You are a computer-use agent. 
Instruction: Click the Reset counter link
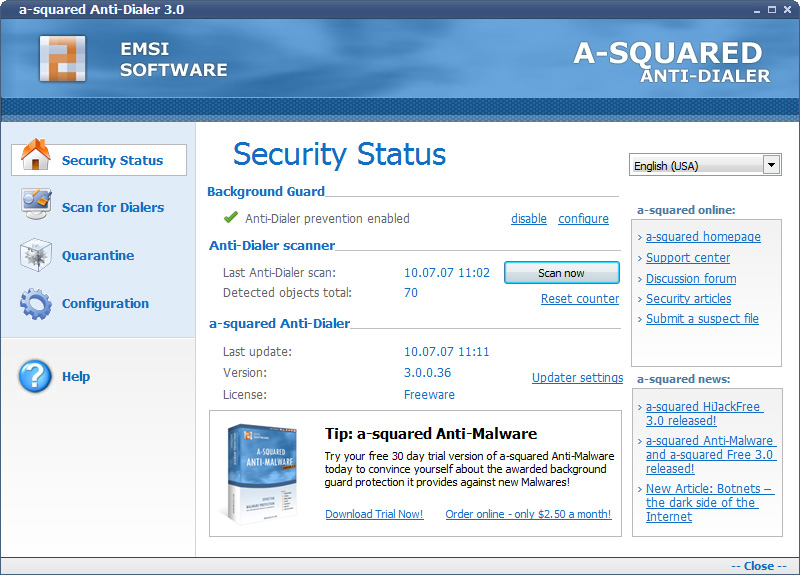coord(580,298)
